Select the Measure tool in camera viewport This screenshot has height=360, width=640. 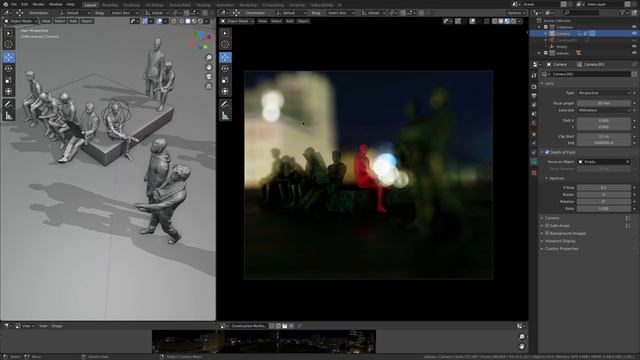(x=225, y=116)
